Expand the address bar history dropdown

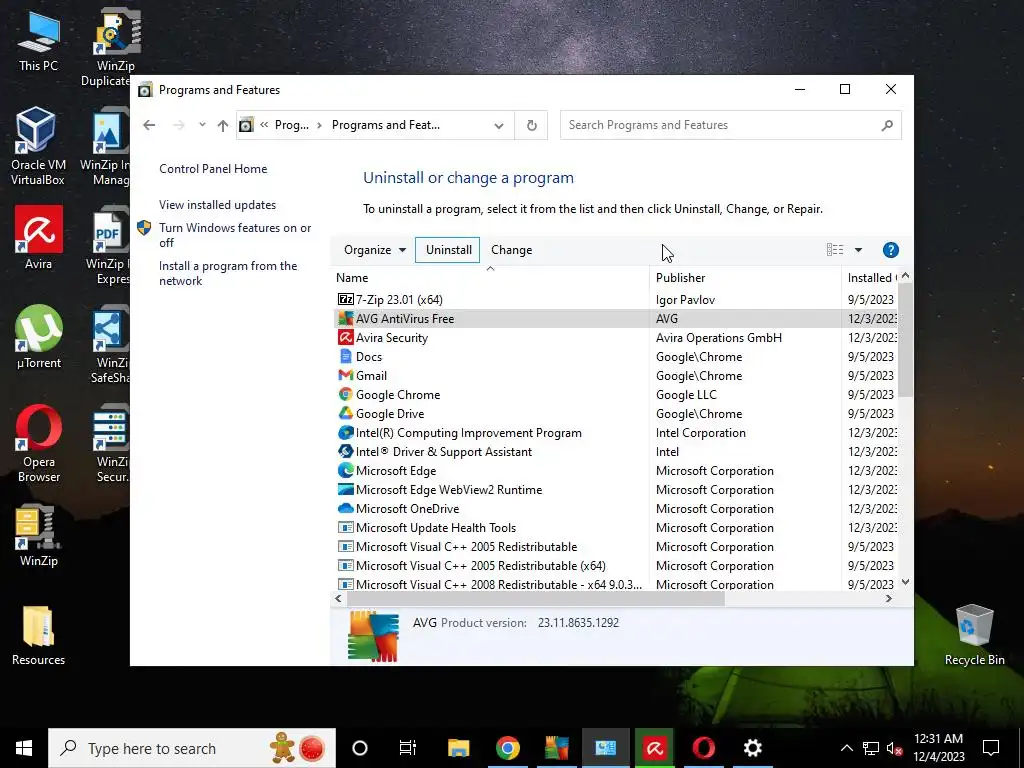pos(499,125)
